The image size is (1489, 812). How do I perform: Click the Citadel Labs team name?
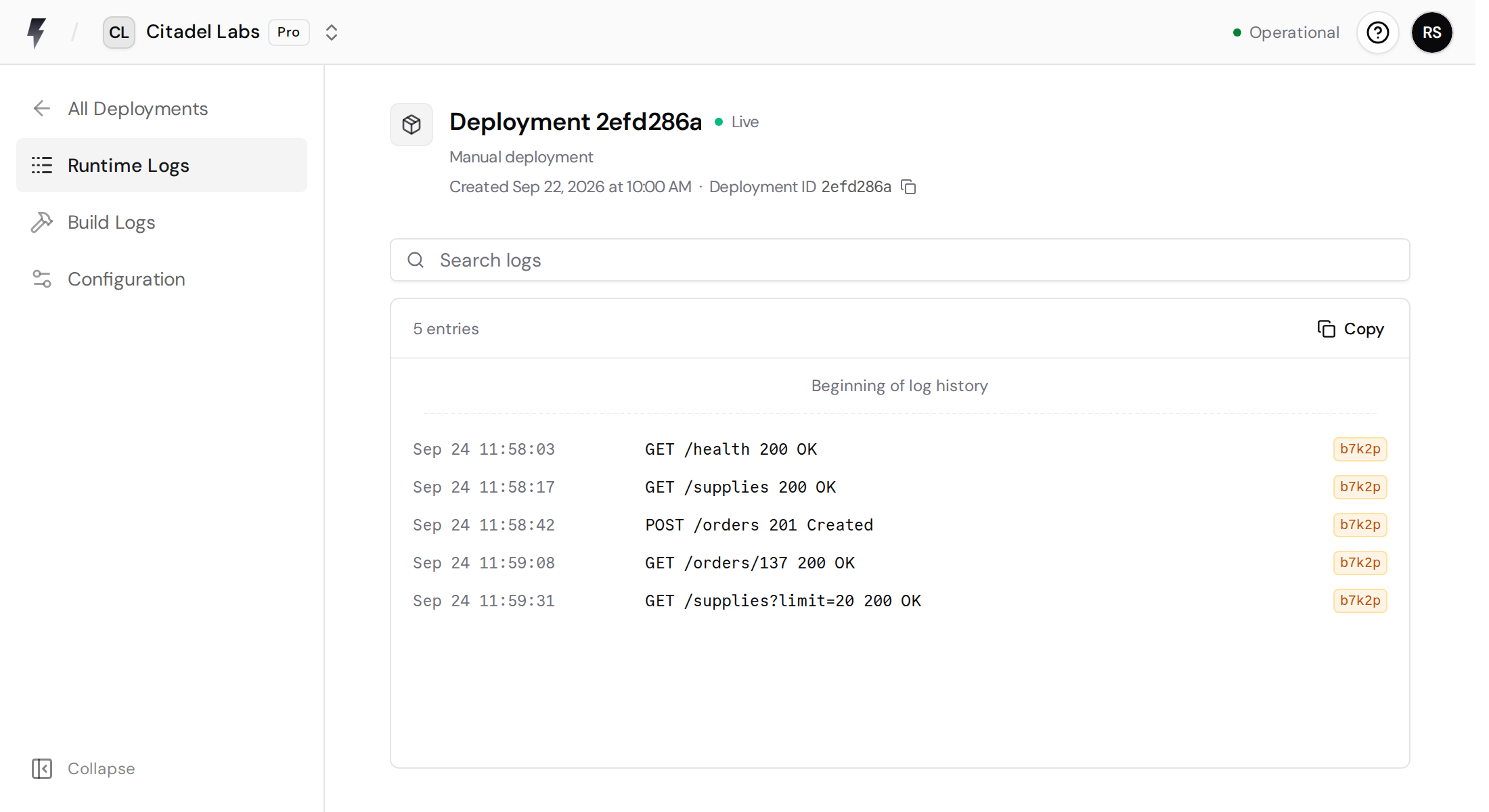point(203,32)
